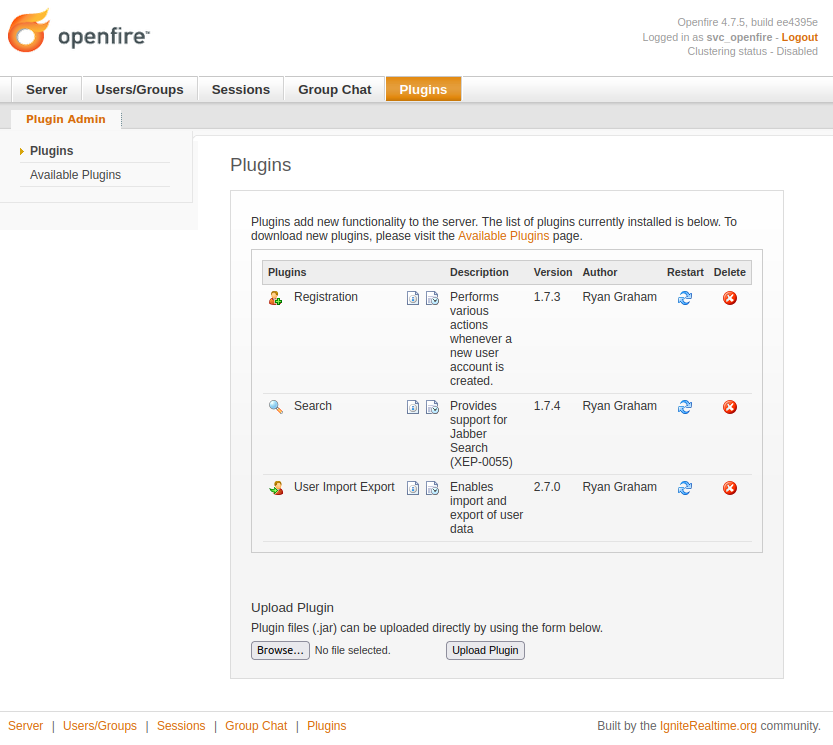This screenshot has width=833, height=745.
Task: Switch to the Server tab
Action: pos(47,90)
